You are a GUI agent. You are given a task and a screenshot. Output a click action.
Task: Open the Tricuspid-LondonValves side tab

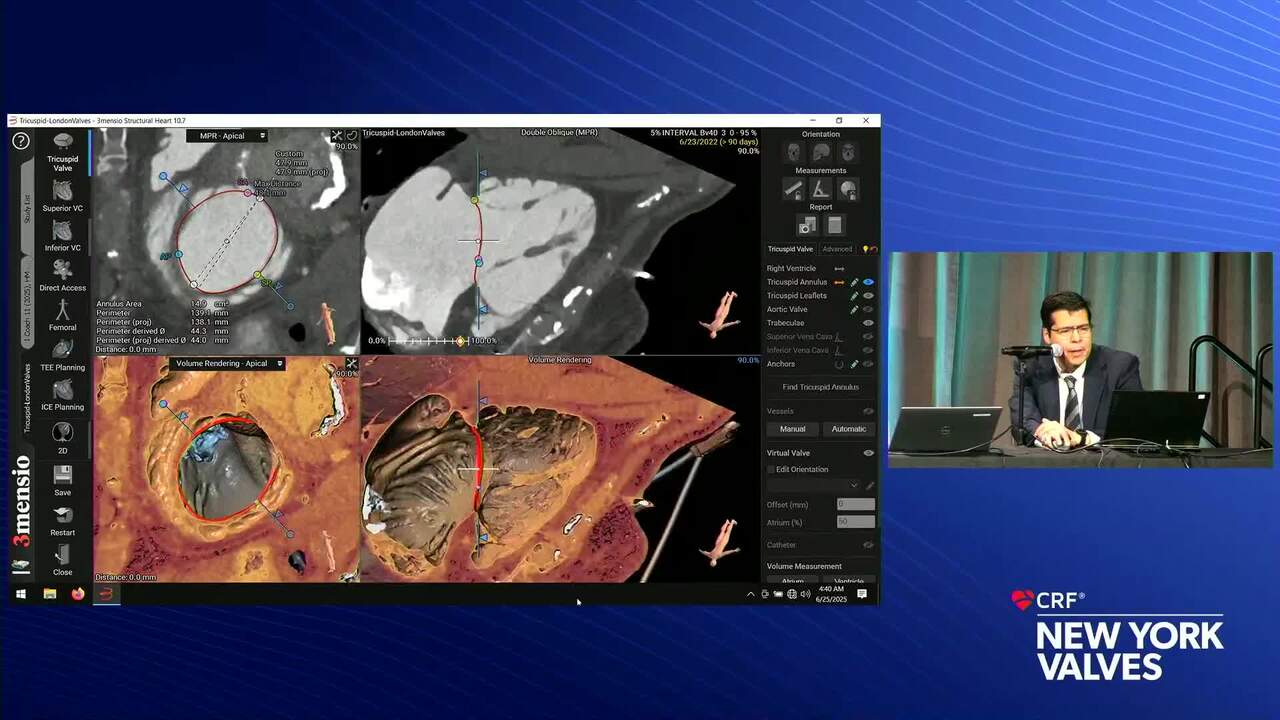[27, 398]
